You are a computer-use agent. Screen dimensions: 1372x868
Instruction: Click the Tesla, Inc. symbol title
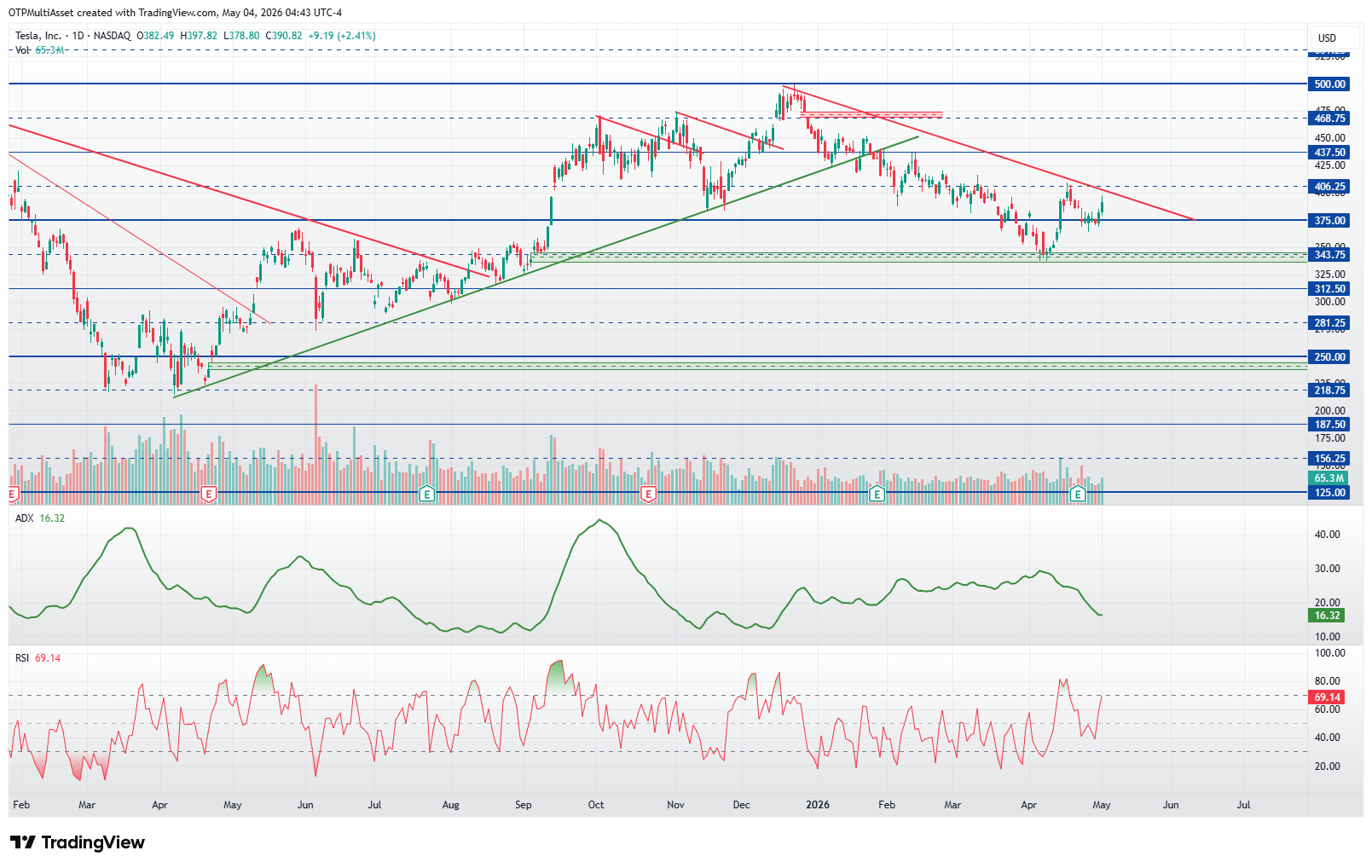coord(38,36)
